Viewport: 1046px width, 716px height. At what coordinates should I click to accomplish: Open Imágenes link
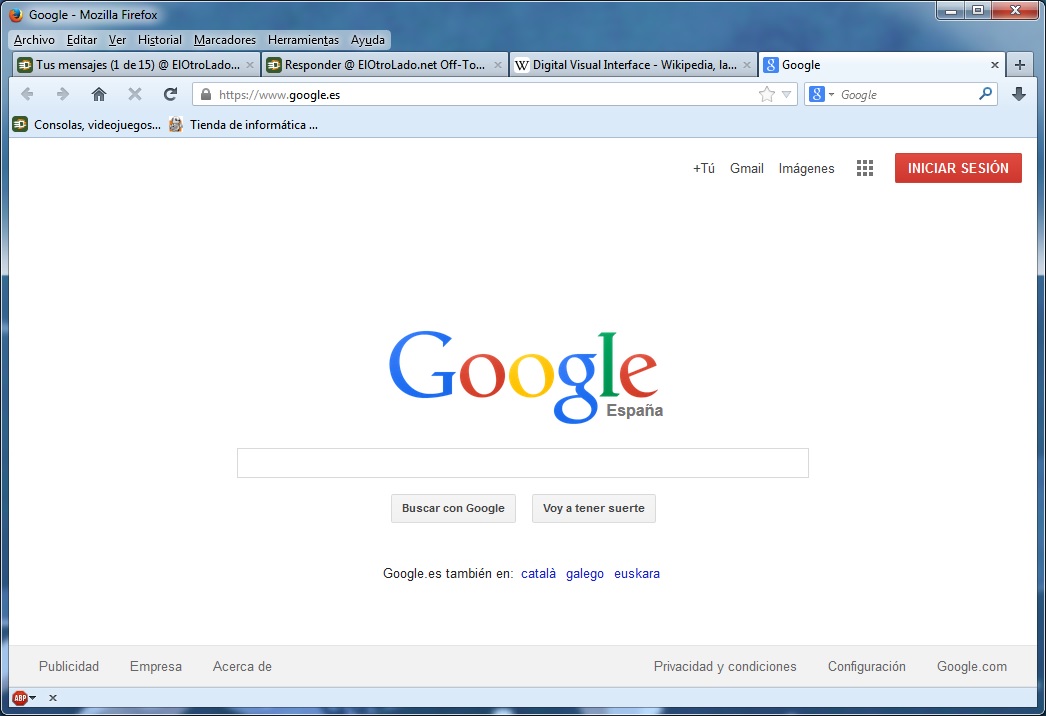click(806, 168)
